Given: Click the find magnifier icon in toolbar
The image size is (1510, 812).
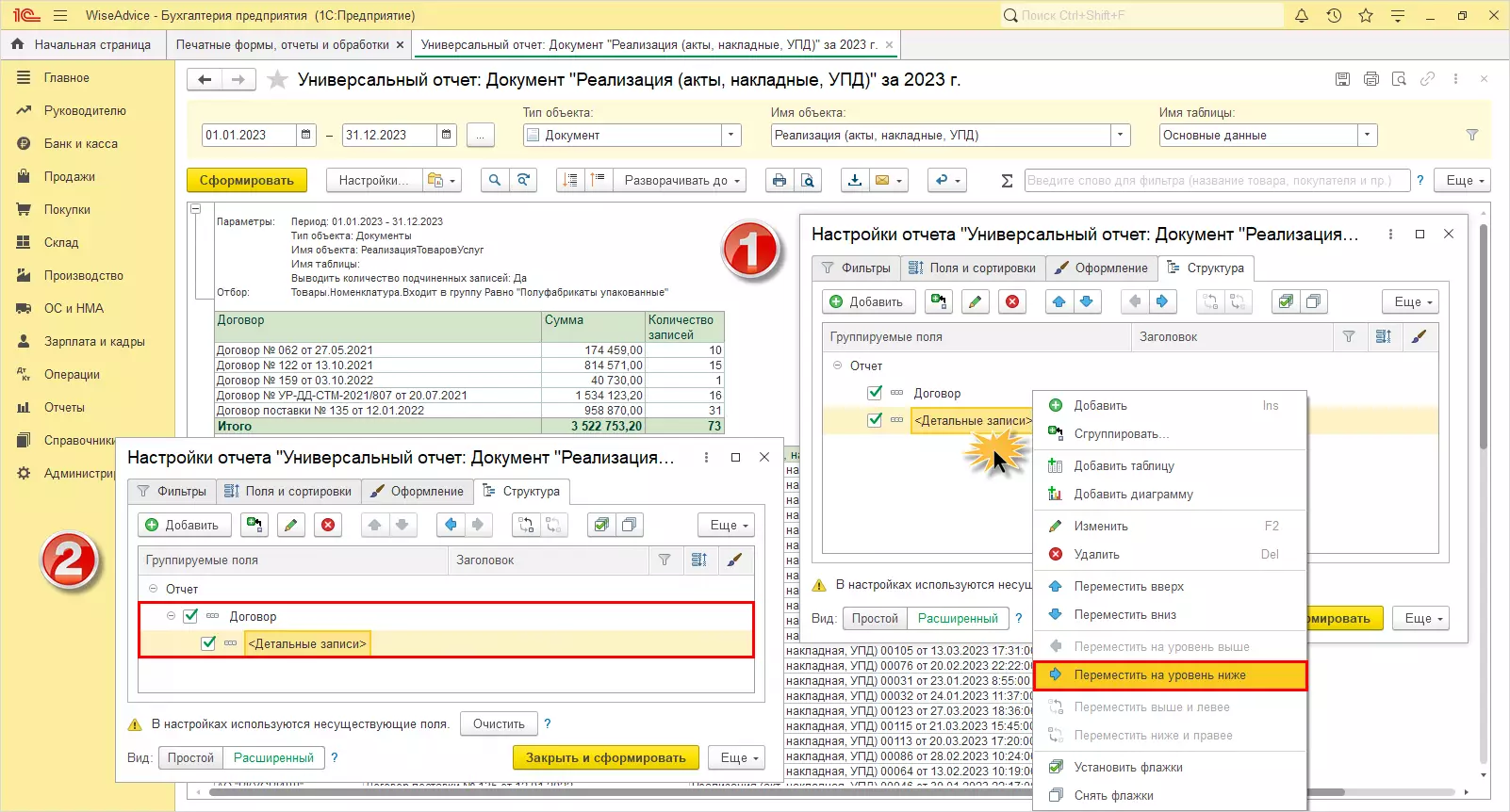Looking at the screenshot, I should [x=494, y=180].
